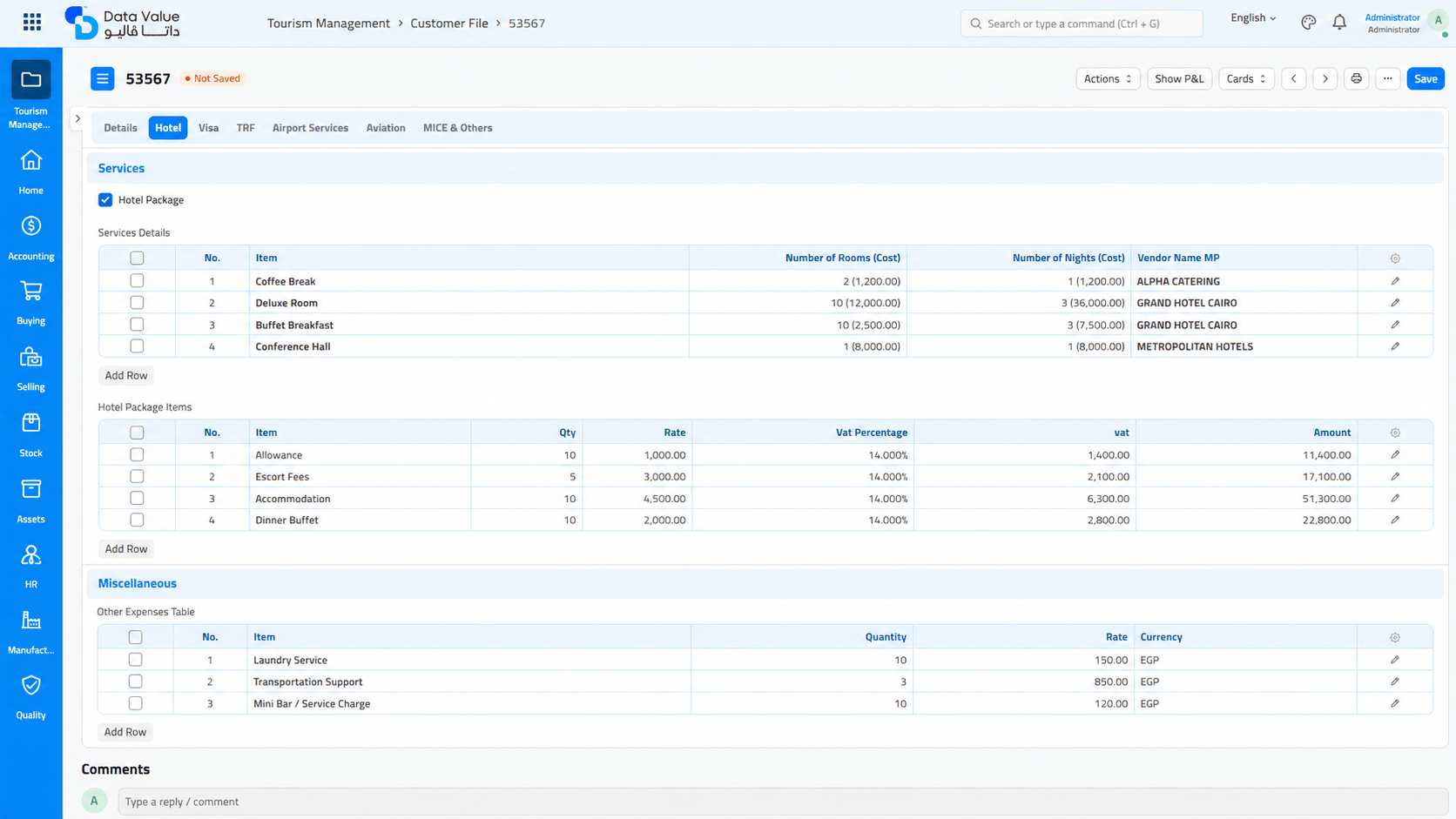Switch to the Visa tab
This screenshot has height=819, width=1456.
point(208,128)
